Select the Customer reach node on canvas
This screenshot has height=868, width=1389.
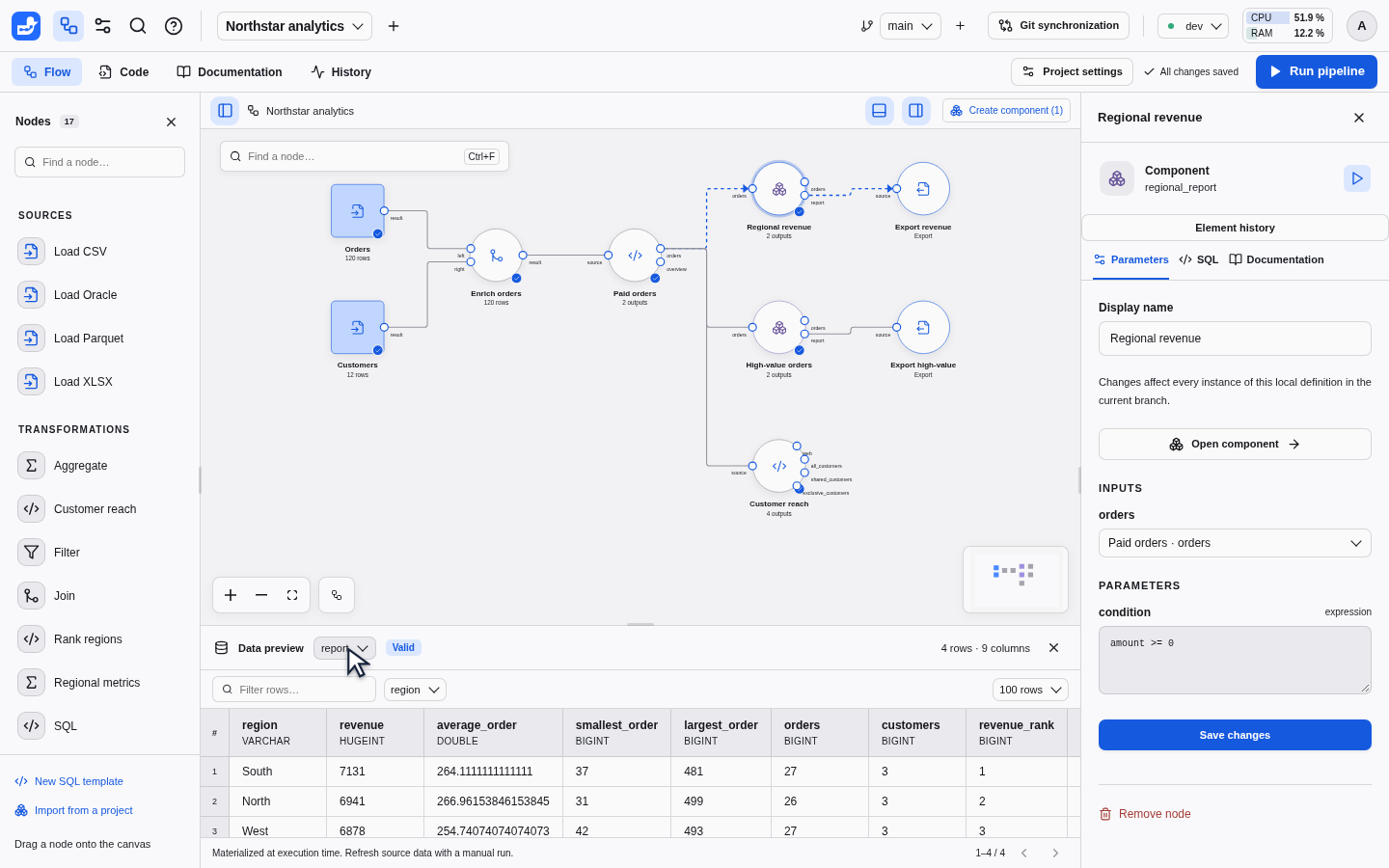point(779,466)
